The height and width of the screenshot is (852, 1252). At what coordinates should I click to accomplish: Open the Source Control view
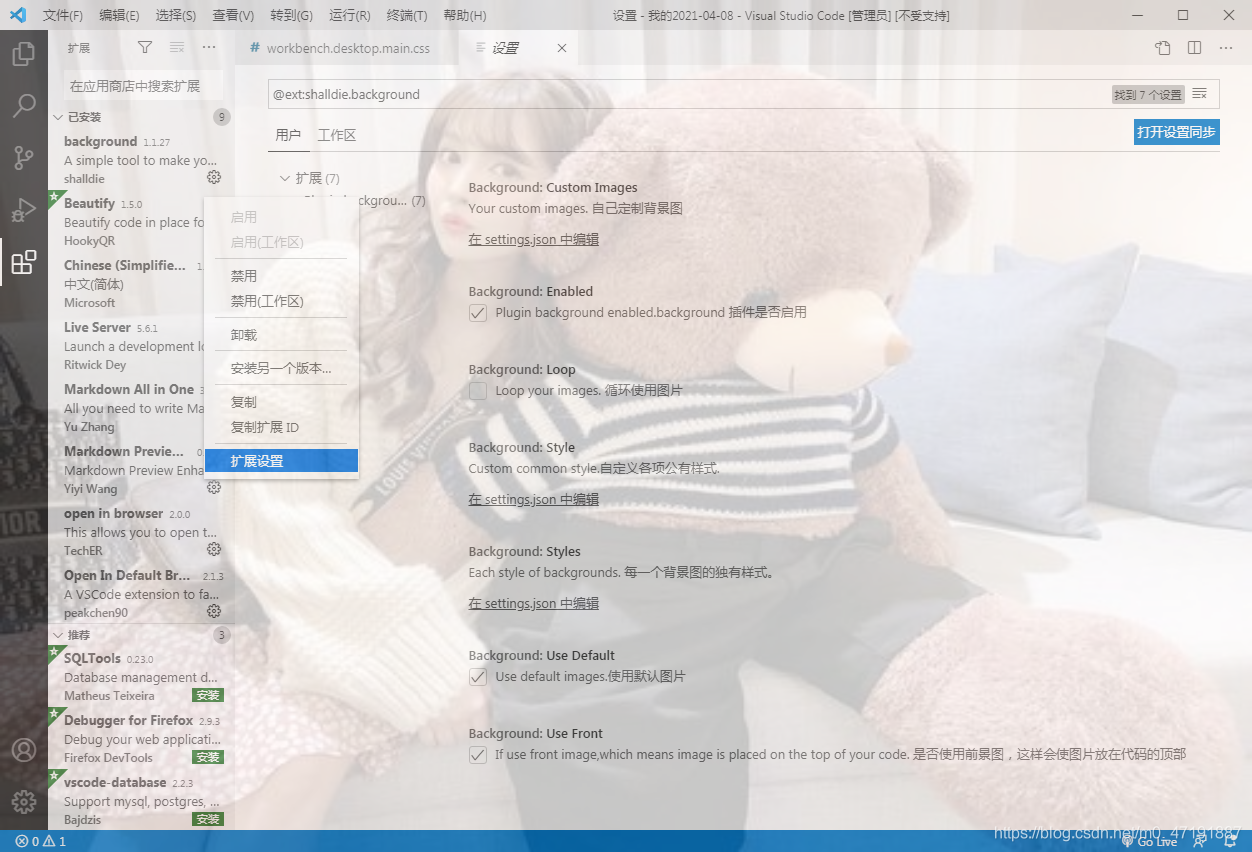pyautogui.click(x=23, y=158)
